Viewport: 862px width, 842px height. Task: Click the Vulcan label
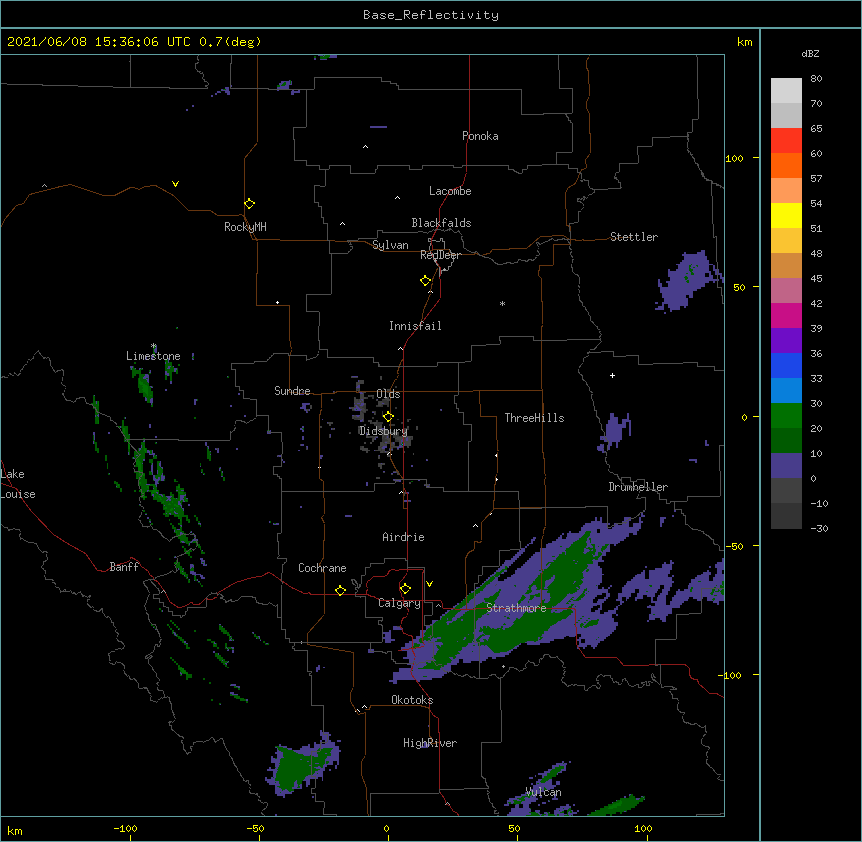tap(543, 792)
